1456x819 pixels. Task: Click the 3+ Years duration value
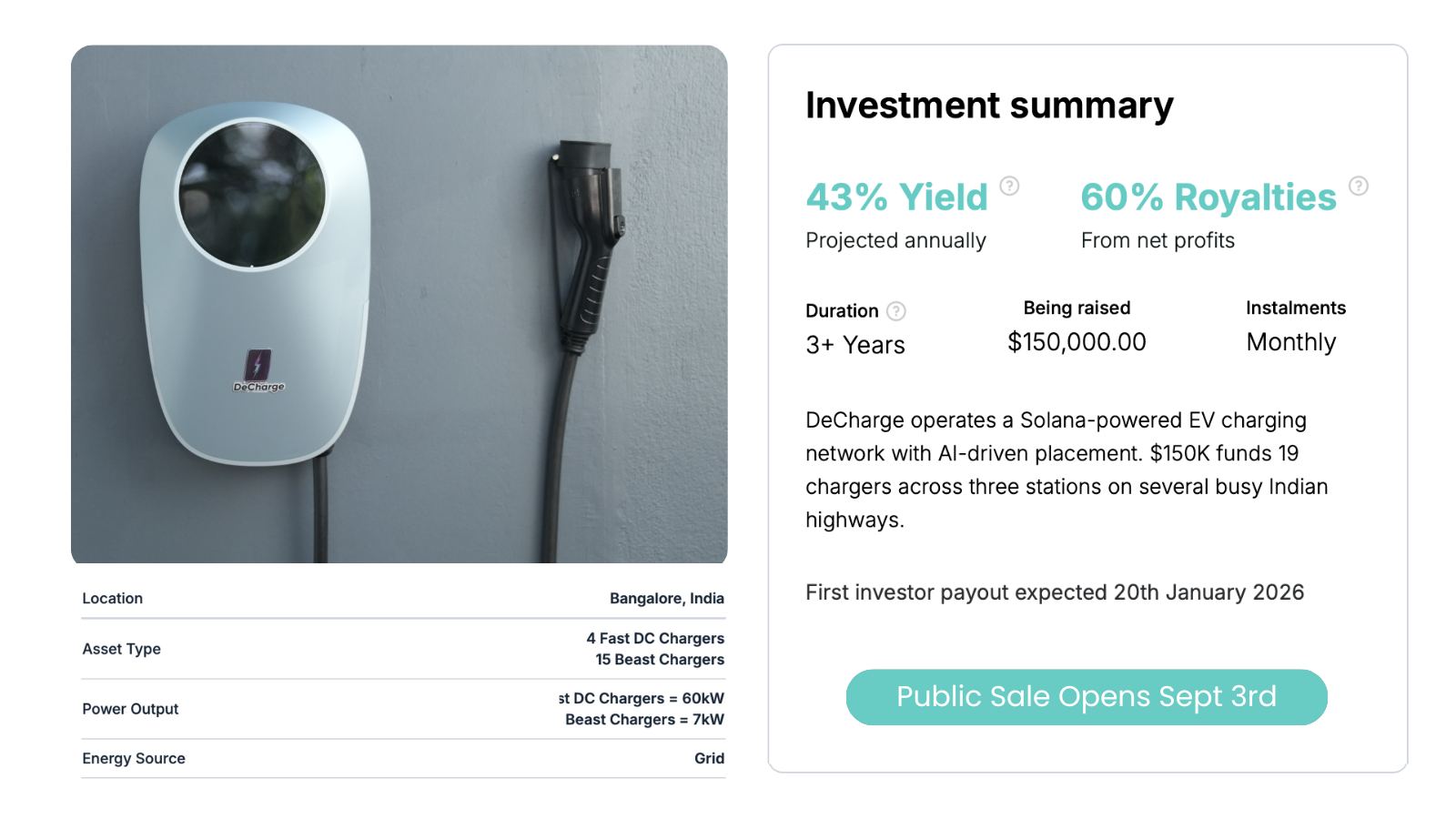click(x=855, y=345)
